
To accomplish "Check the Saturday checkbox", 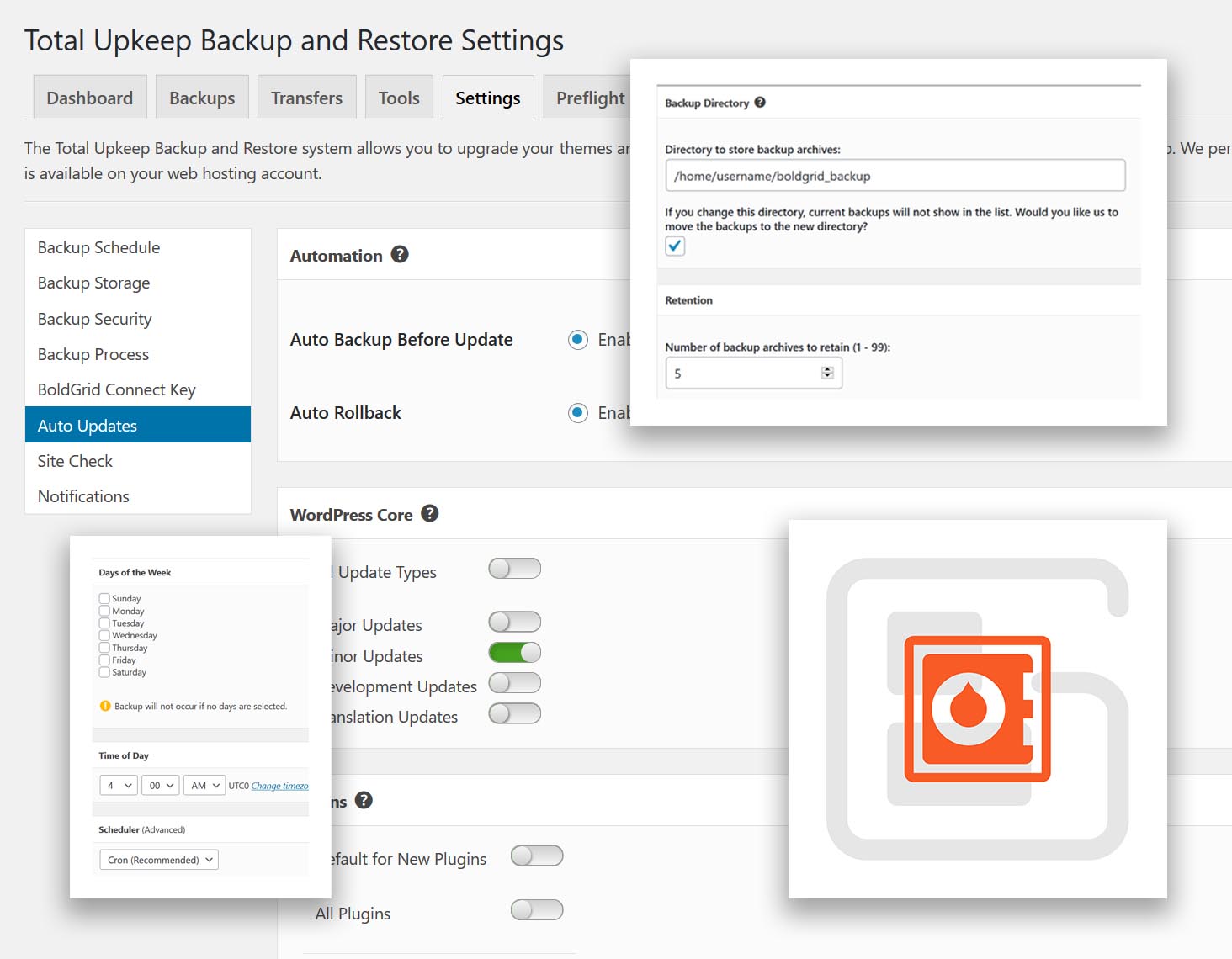I will point(104,672).
